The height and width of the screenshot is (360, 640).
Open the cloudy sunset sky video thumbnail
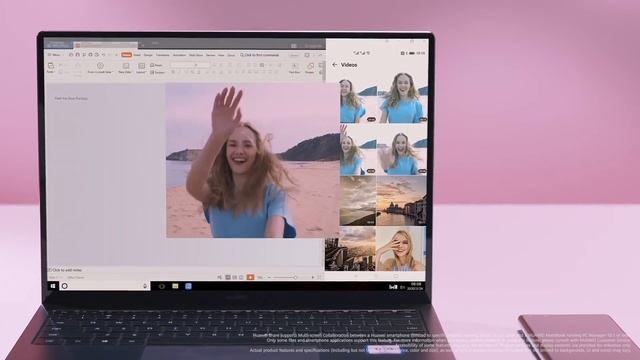point(358,201)
